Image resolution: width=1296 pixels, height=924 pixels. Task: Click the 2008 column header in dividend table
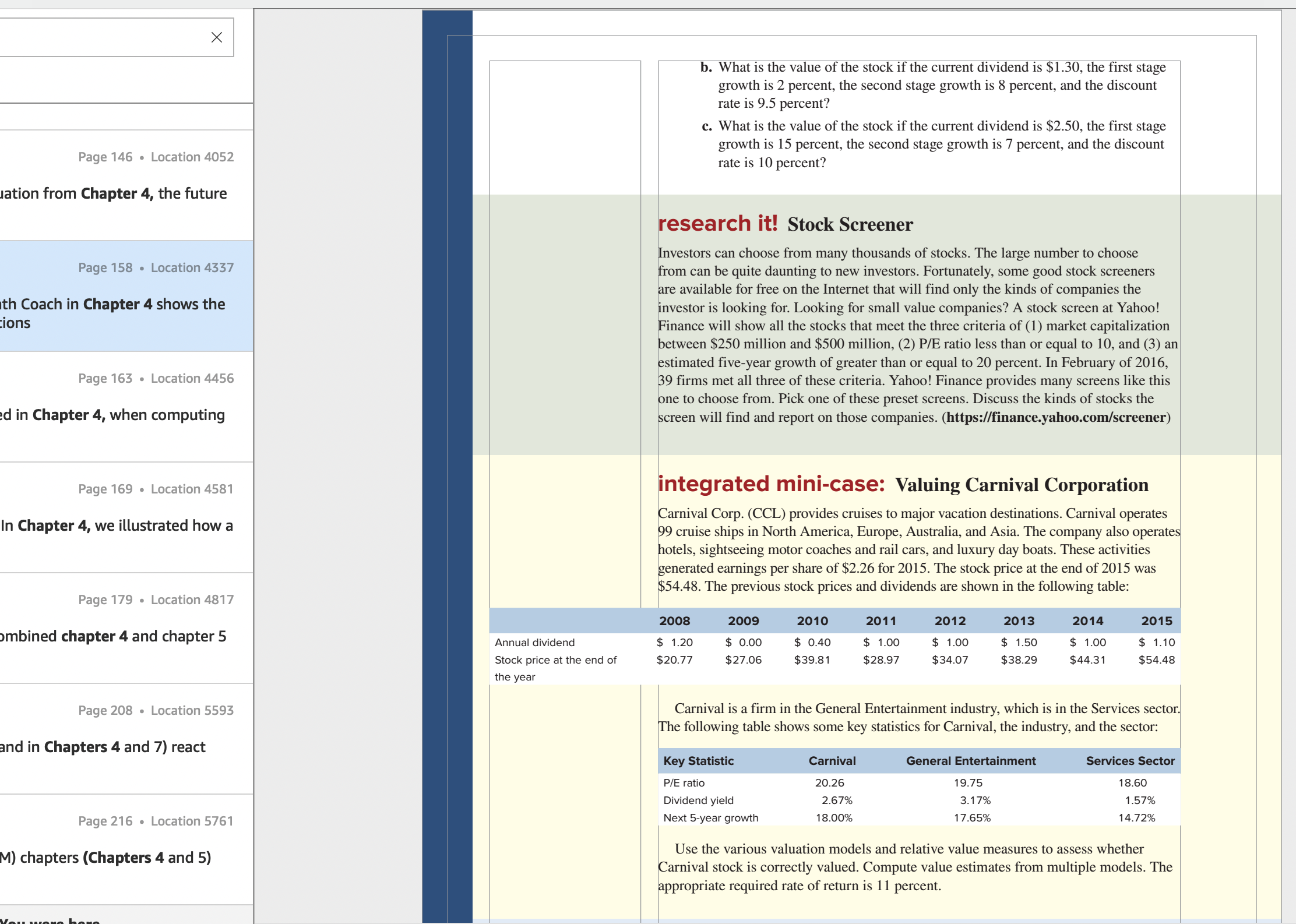point(674,621)
